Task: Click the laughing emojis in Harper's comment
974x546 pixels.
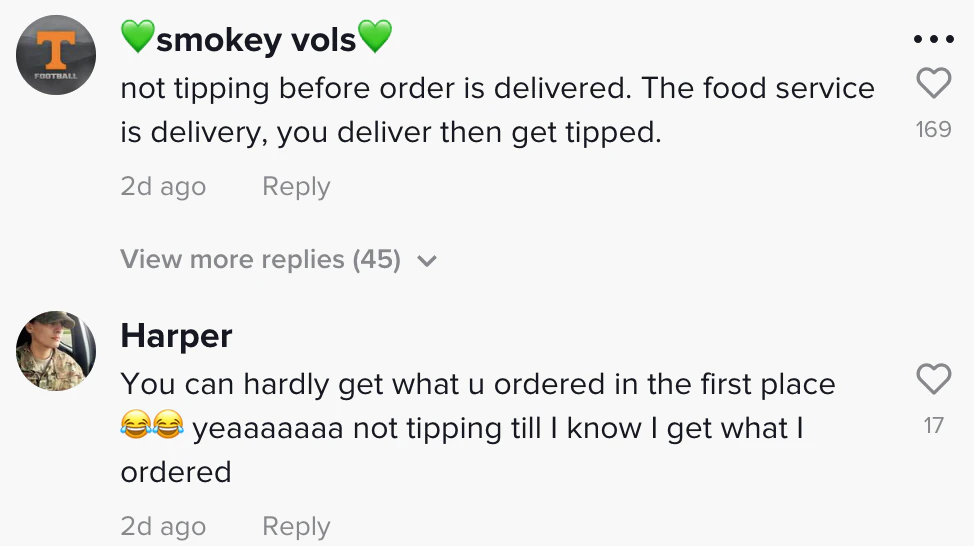Action: [x=152, y=428]
